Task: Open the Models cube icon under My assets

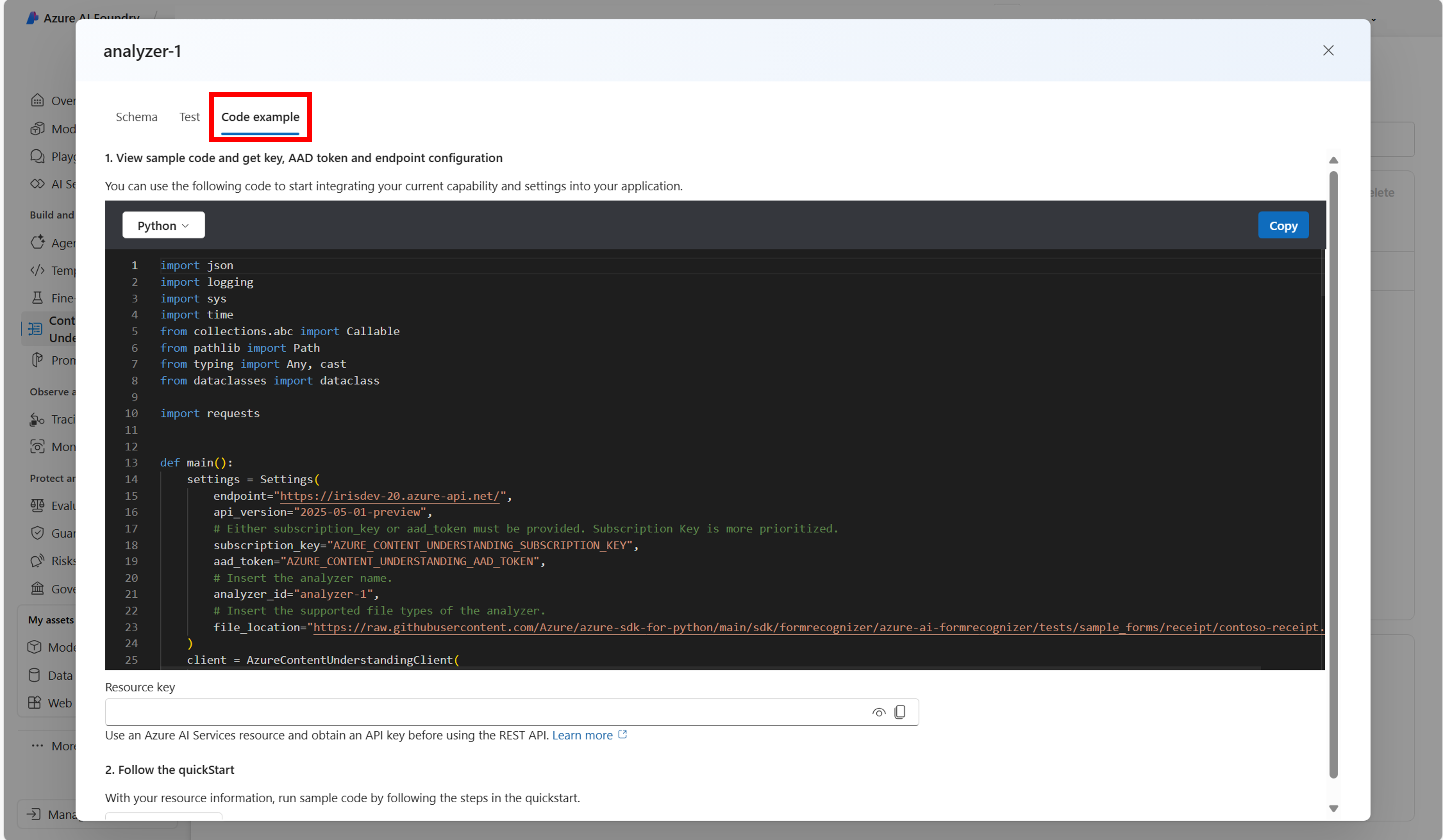Action: 34,647
